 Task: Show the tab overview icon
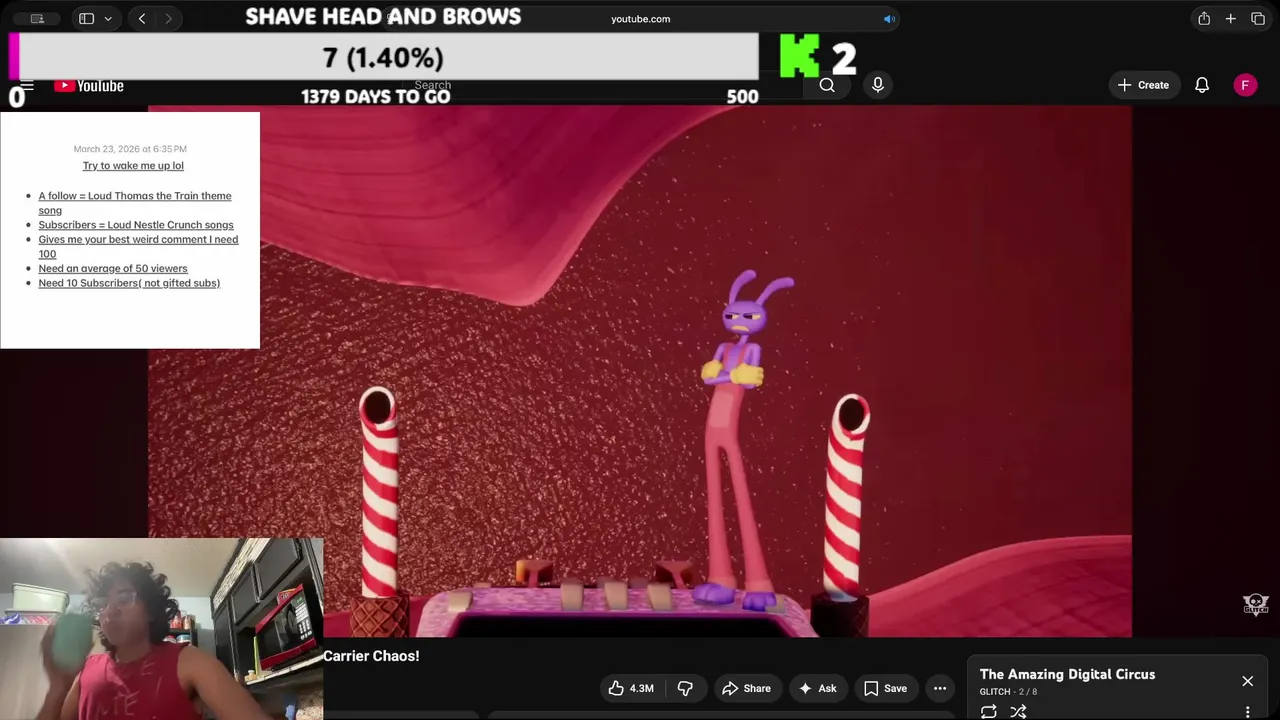coord(1258,19)
